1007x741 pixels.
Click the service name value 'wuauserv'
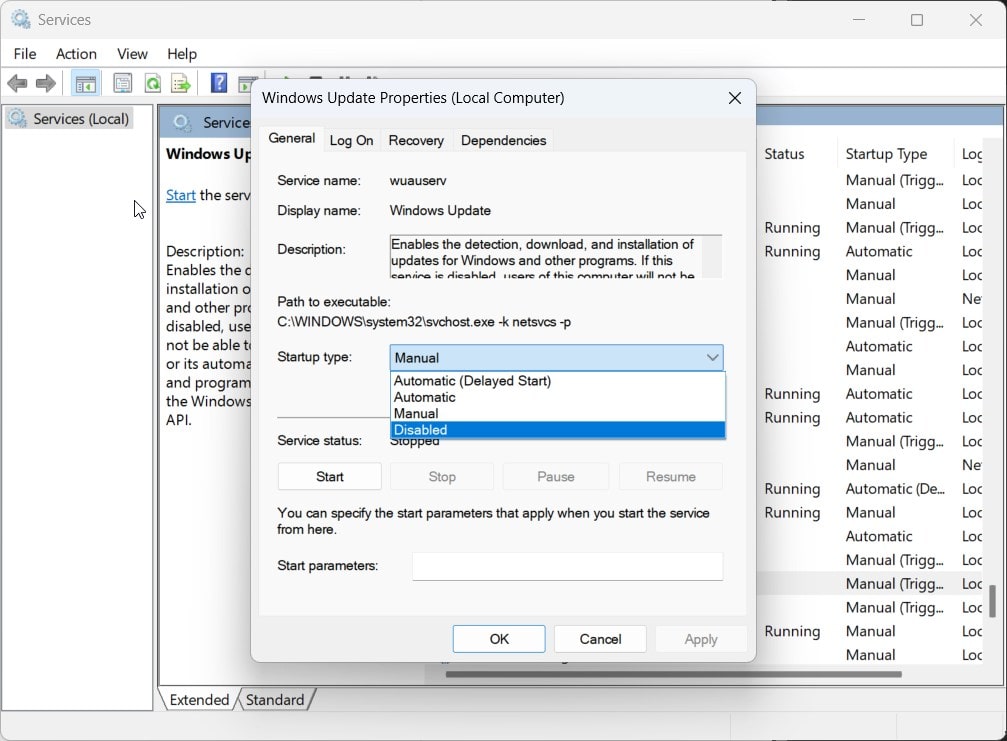click(417, 180)
